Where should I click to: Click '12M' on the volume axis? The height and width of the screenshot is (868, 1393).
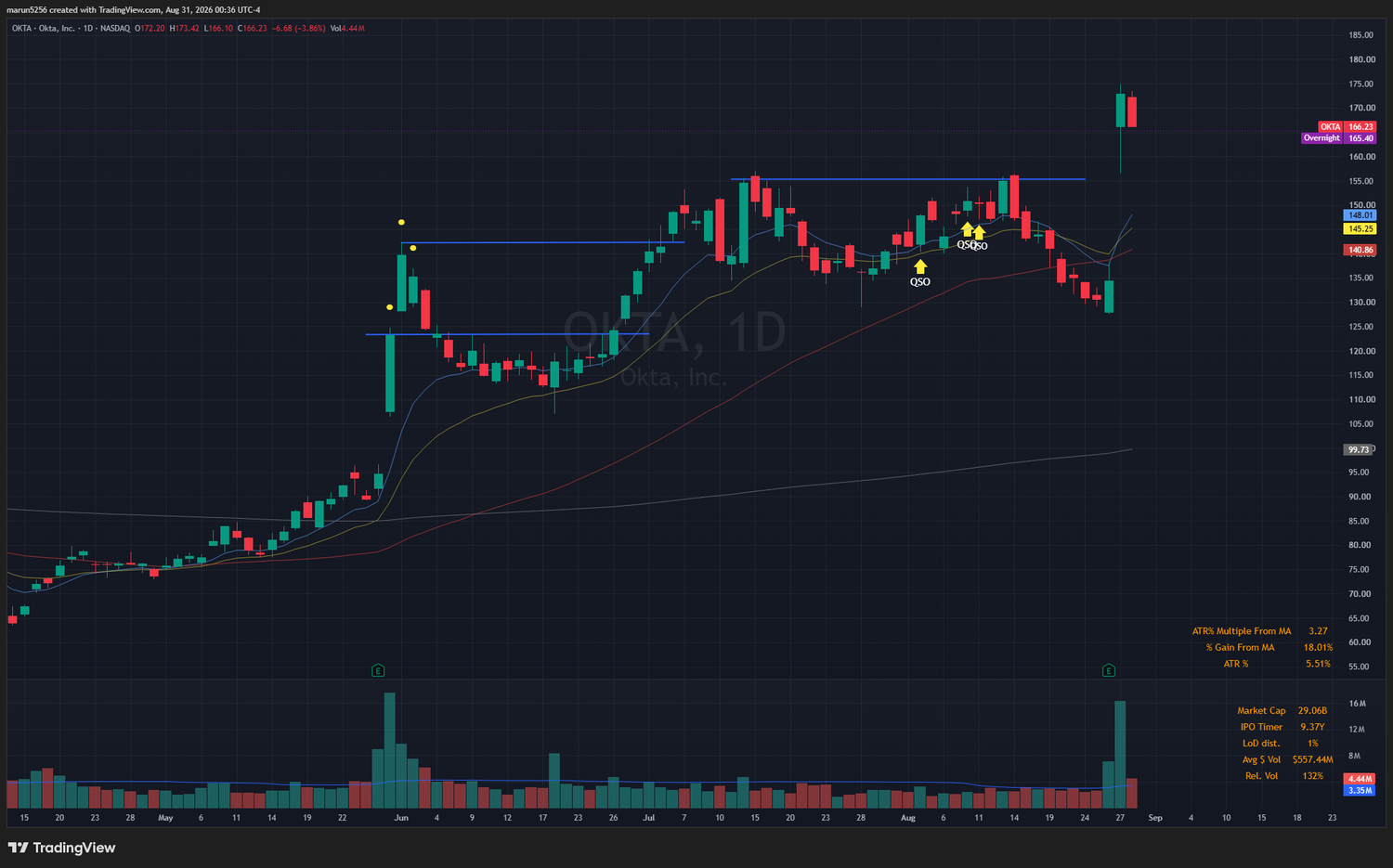[1357, 730]
